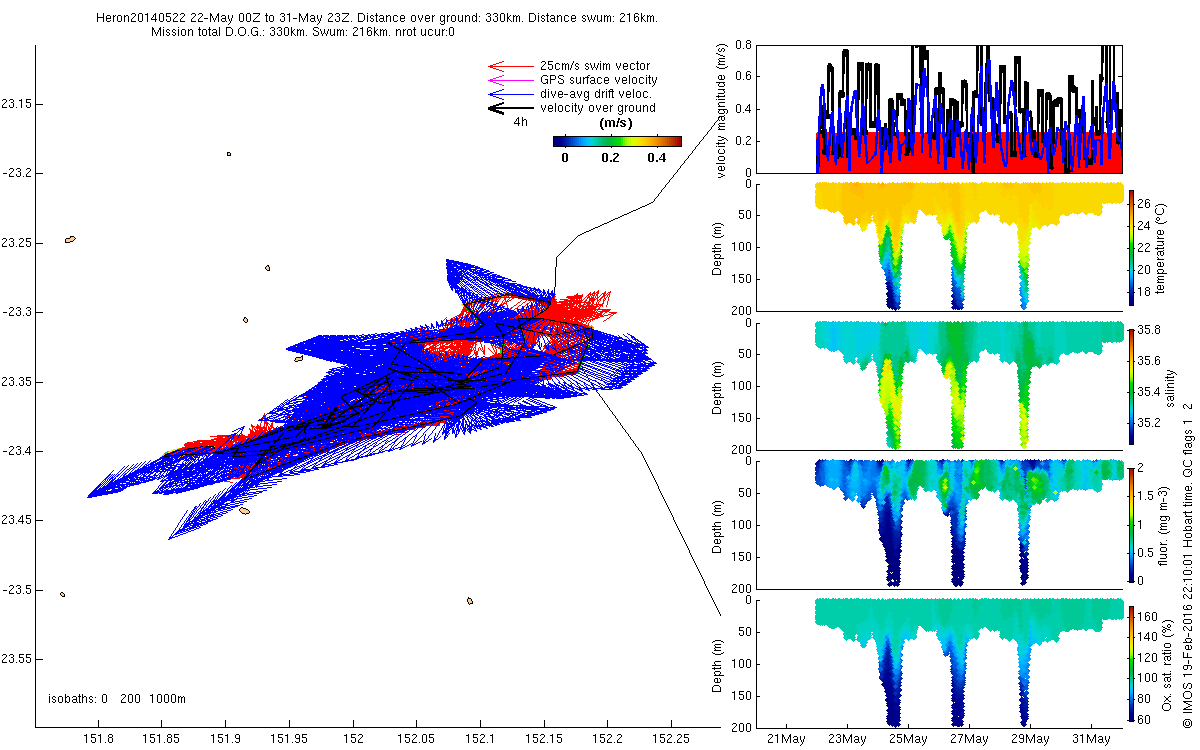Click the '152.25' longitude tick

tap(672, 740)
